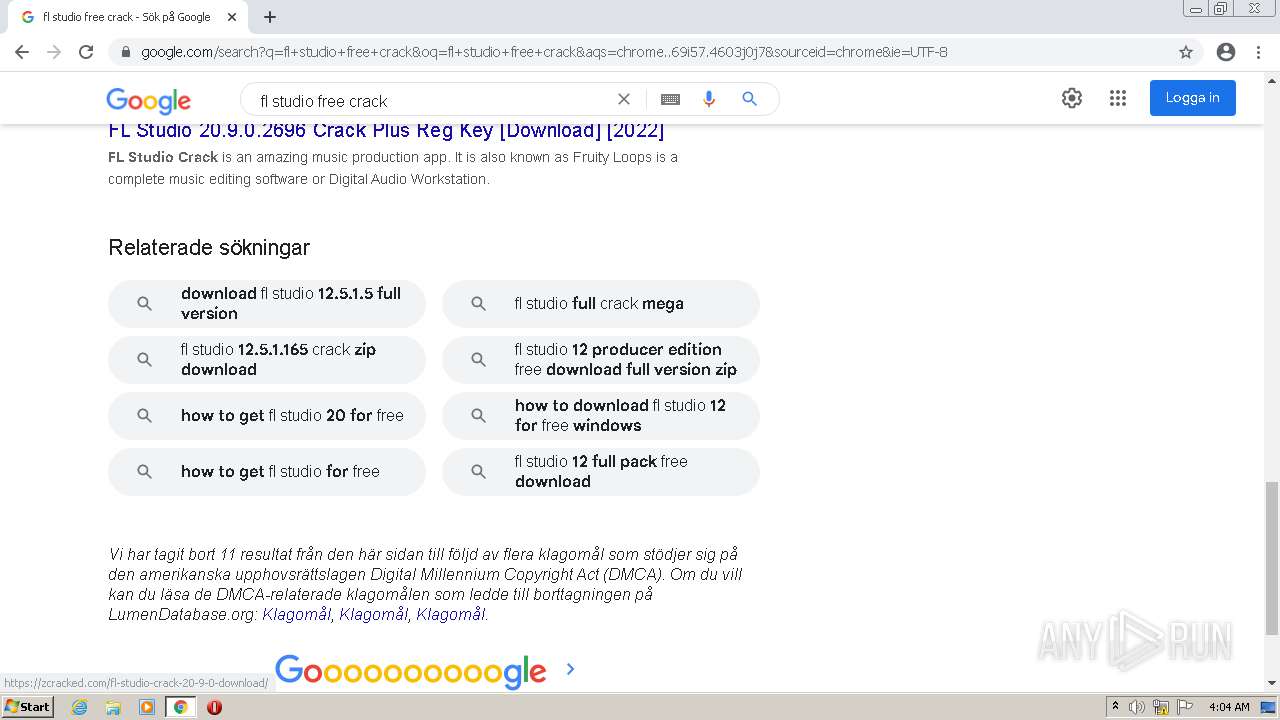Screen dimensions: 1280x720
Task: Select 'fl studio 12 producer edition' suggestion
Action: click(x=601, y=360)
